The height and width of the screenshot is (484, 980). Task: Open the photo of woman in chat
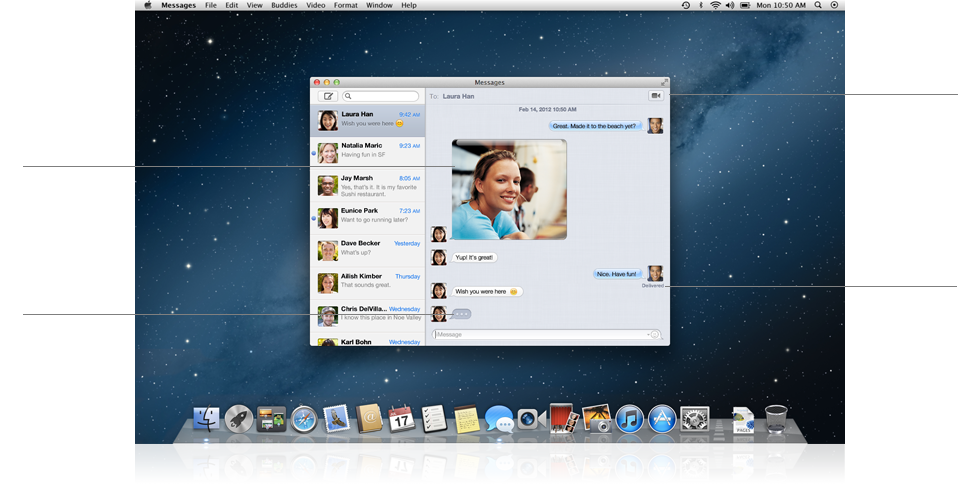tap(509, 189)
